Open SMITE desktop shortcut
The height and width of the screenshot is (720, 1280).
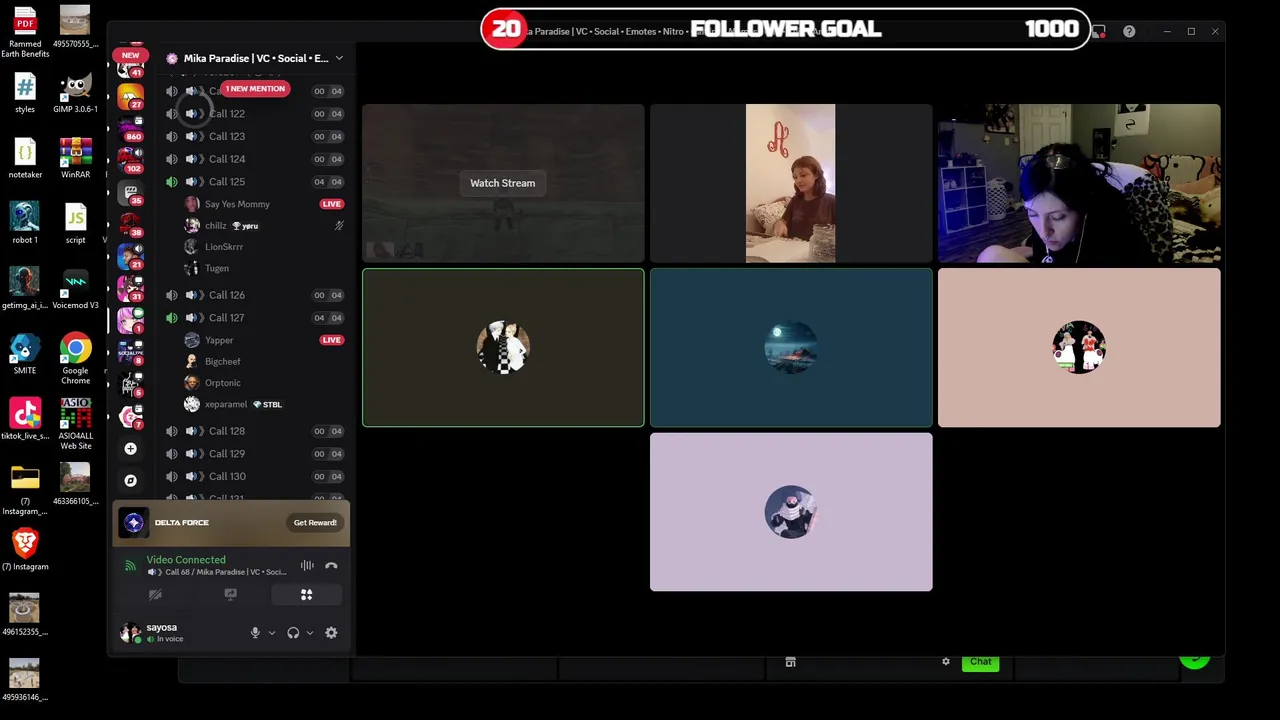25,356
